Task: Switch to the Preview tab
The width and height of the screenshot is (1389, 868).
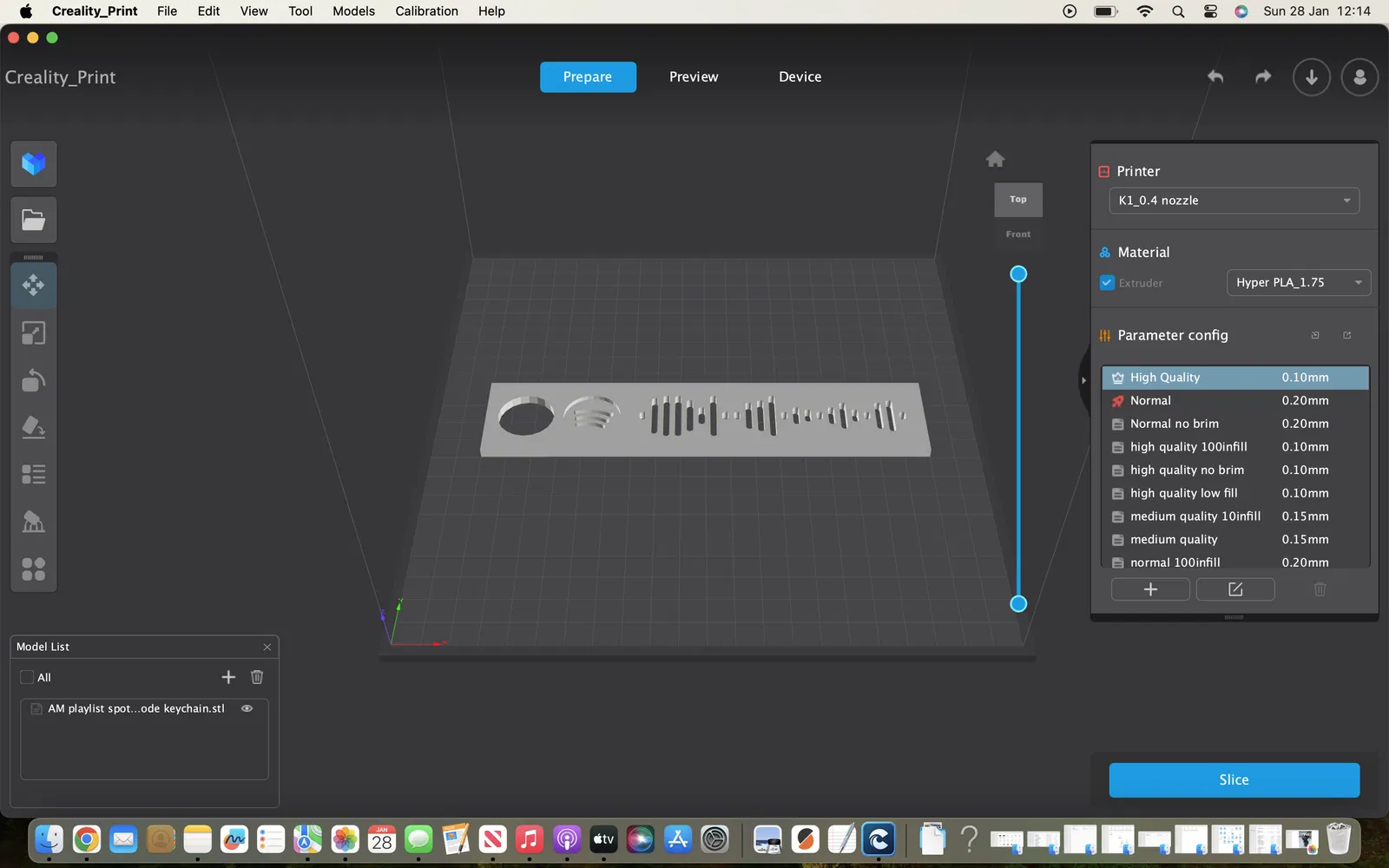Action: click(694, 76)
